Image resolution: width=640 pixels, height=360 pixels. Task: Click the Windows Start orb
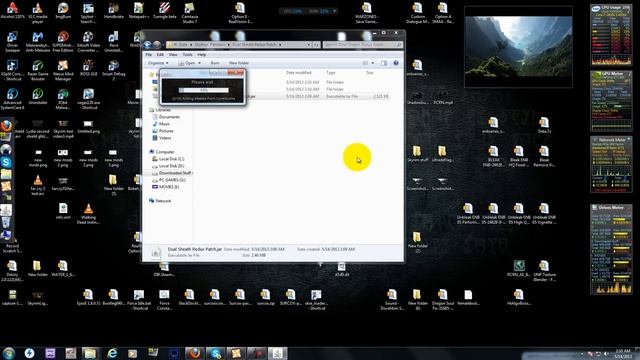point(9,353)
